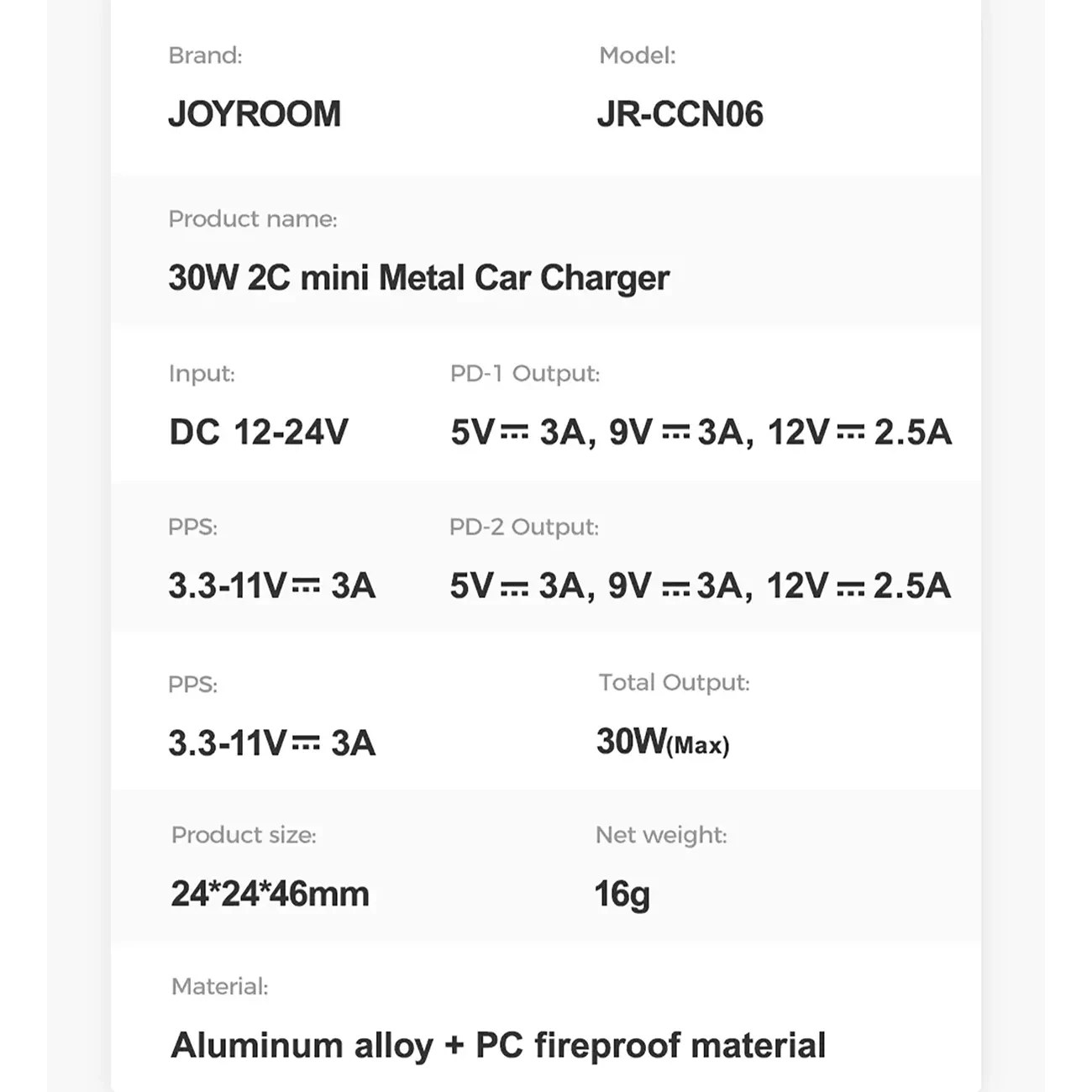
Task: Select the voltage values under PD-2 Output
Action: (700, 586)
